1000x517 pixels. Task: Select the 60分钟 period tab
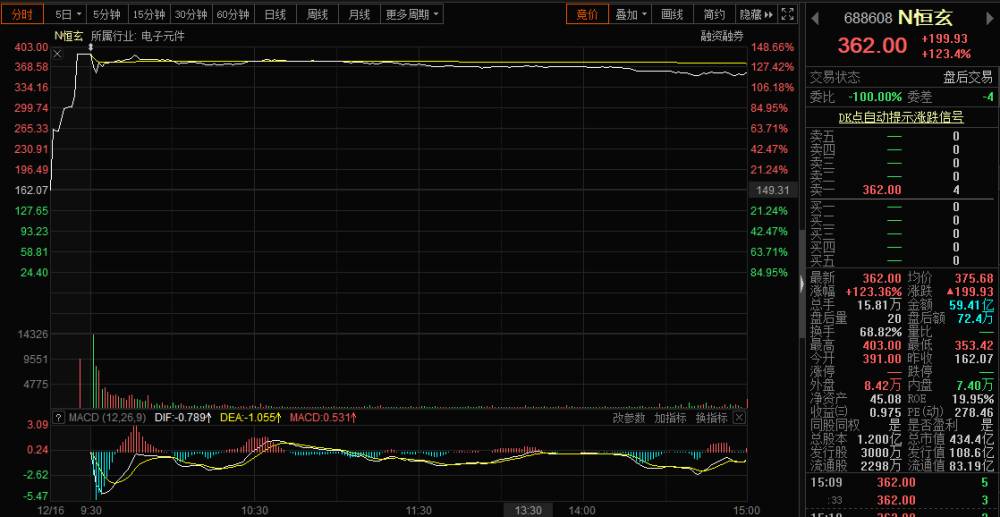(x=233, y=14)
